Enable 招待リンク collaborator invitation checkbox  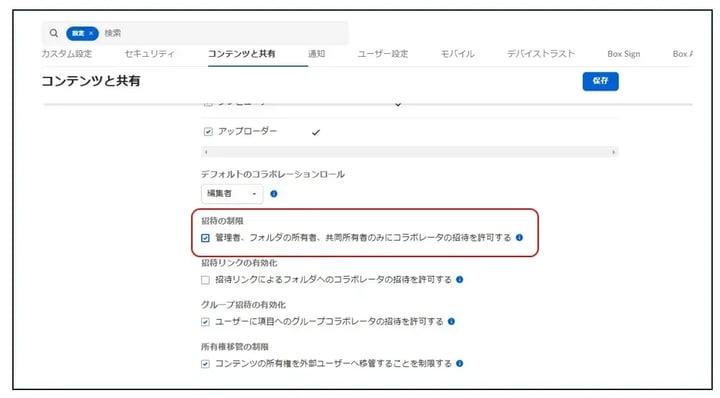tap(205, 280)
